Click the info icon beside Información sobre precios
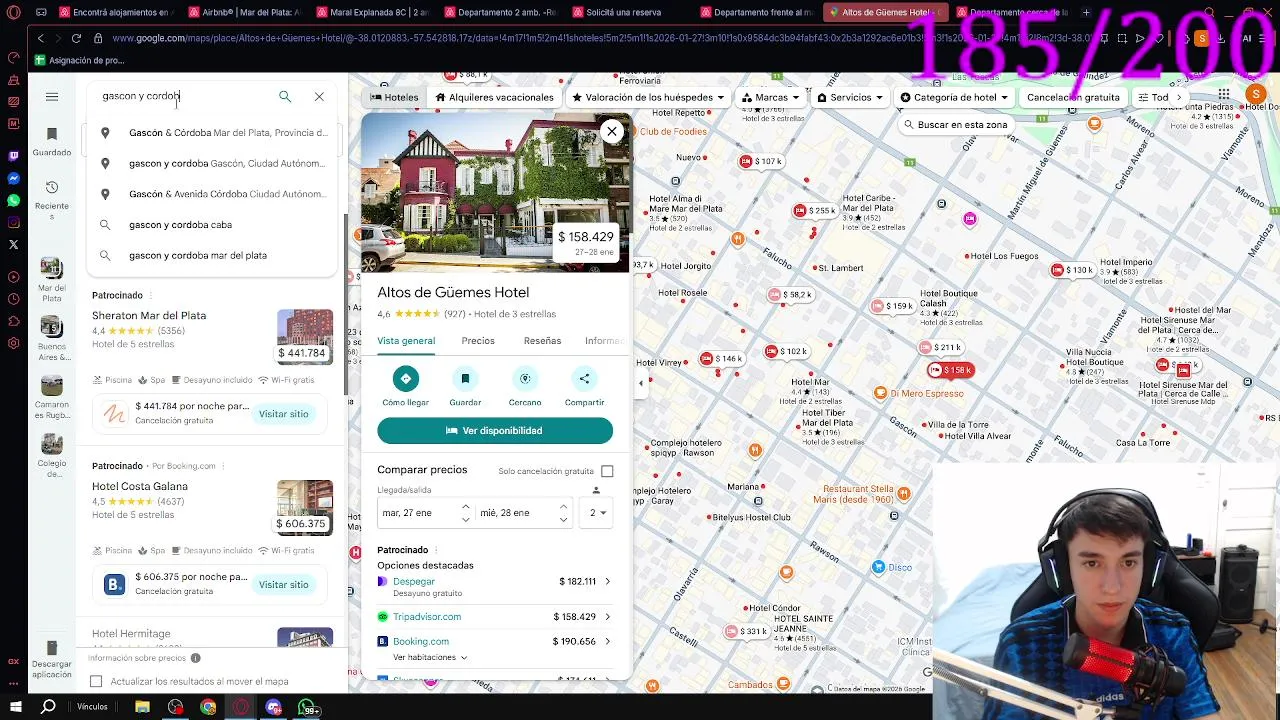1280x720 pixels. tap(196, 658)
